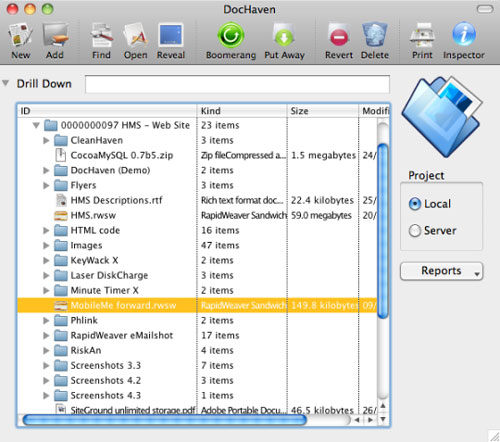Click the Revert toolbar icon
The width and height of the screenshot is (500, 442).
pyautogui.click(x=339, y=35)
